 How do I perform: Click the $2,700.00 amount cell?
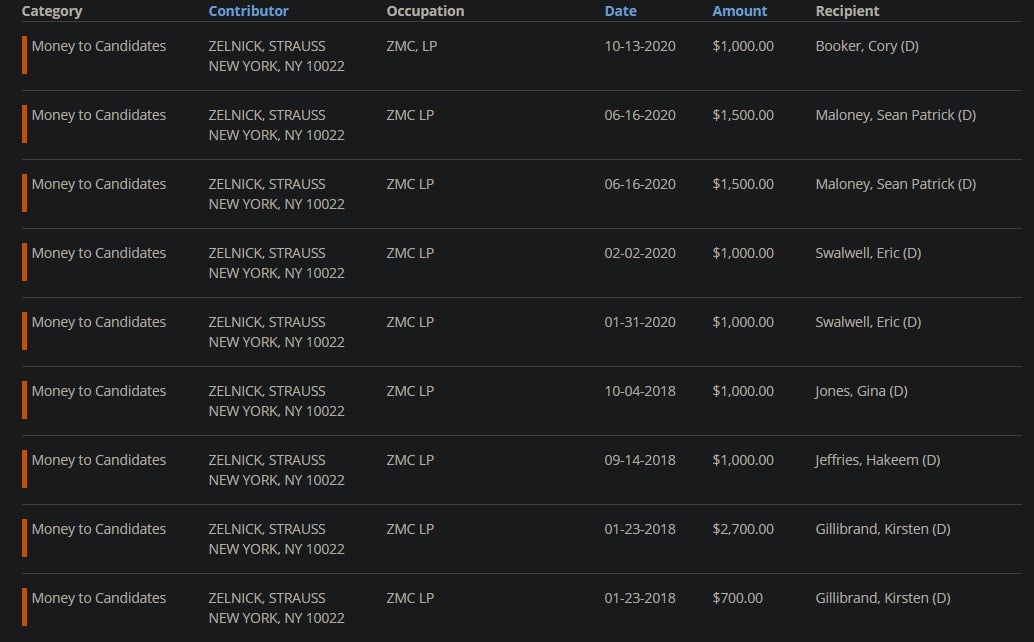(742, 529)
